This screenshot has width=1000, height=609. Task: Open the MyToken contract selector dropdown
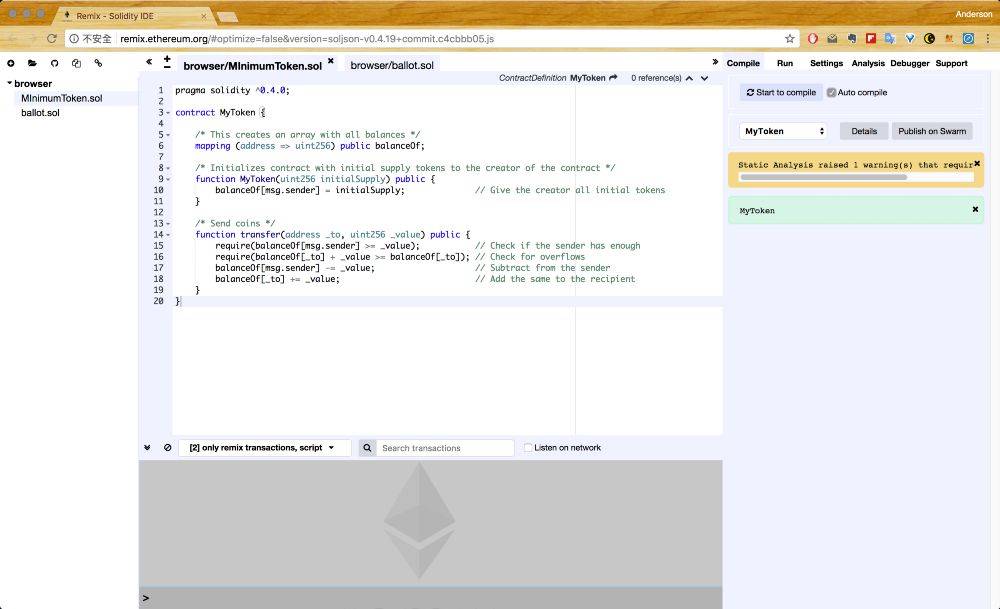point(784,131)
